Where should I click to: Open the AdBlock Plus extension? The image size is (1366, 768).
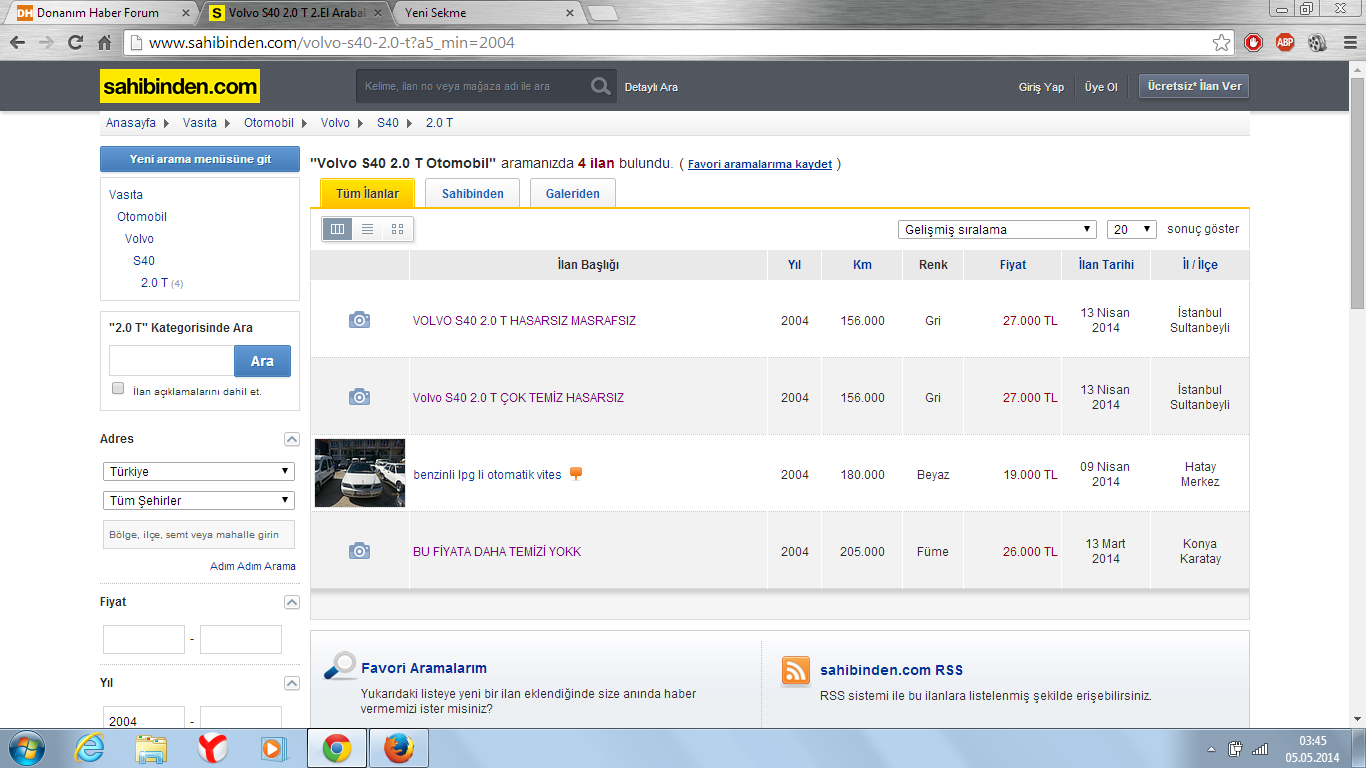point(1285,43)
